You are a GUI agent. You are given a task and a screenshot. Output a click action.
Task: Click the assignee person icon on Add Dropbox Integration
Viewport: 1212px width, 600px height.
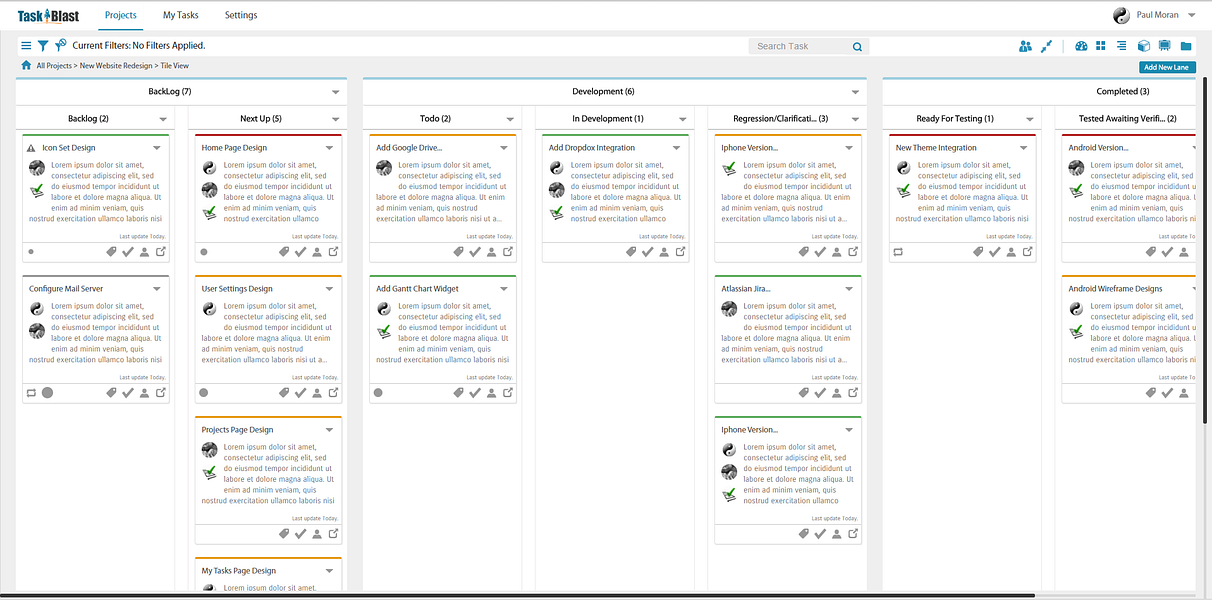[x=663, y=252]
